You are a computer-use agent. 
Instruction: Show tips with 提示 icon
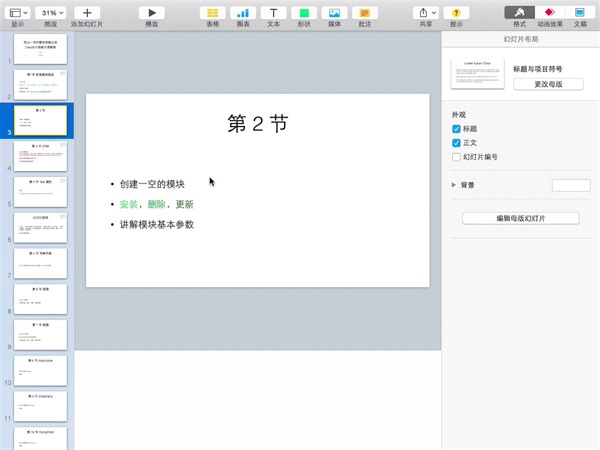pos(456,13)
